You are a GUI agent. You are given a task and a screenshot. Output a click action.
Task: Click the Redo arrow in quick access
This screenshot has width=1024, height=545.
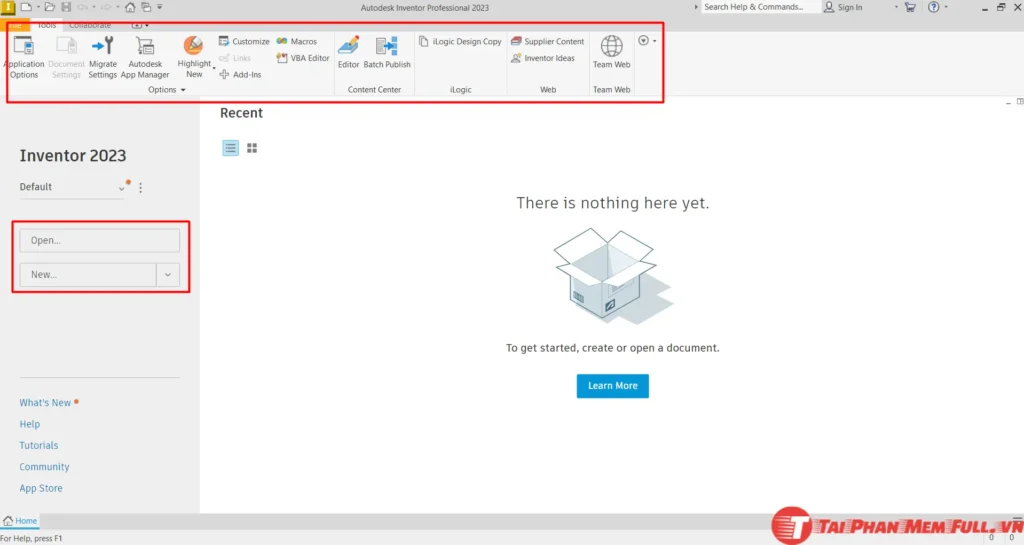tap(106, 7)
